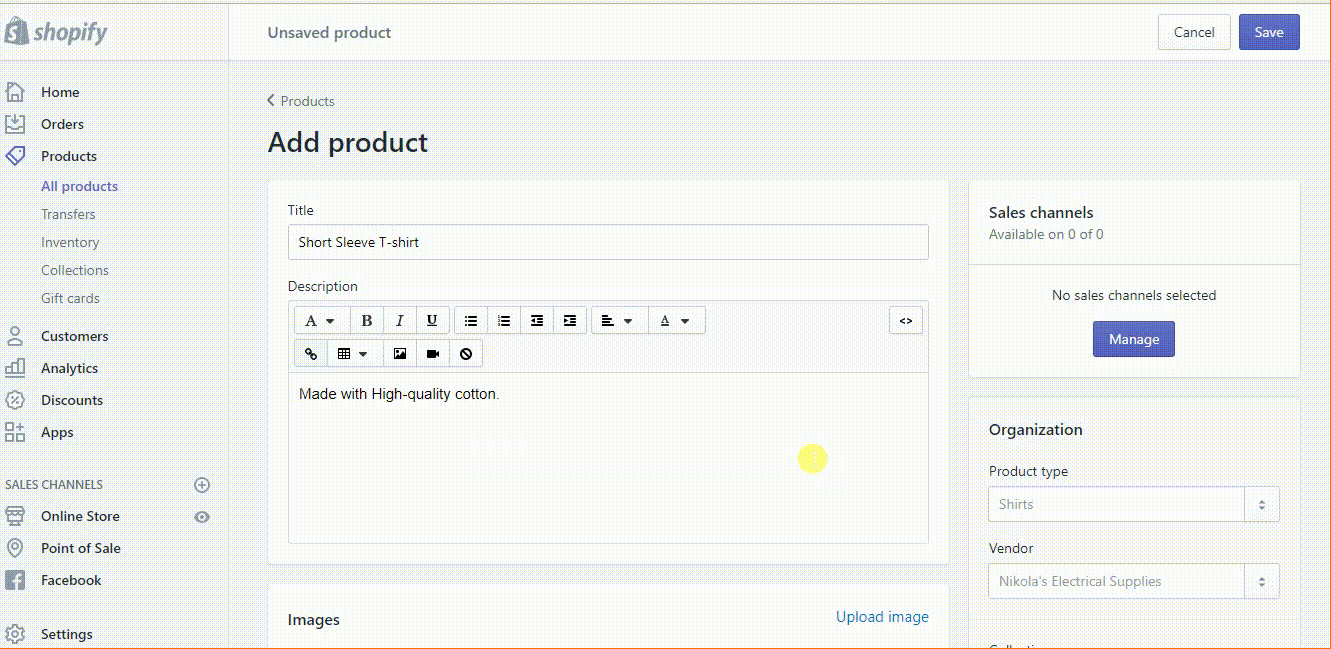
Task: Open the text formatting dropdown
Action: [x=322, y=321]
